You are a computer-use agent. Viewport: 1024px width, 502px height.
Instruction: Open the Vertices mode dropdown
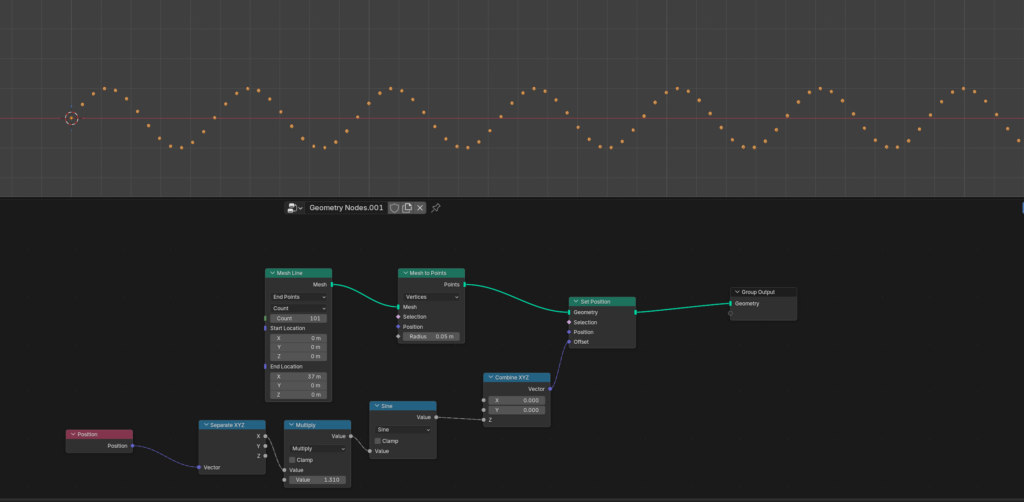point(431,297)
